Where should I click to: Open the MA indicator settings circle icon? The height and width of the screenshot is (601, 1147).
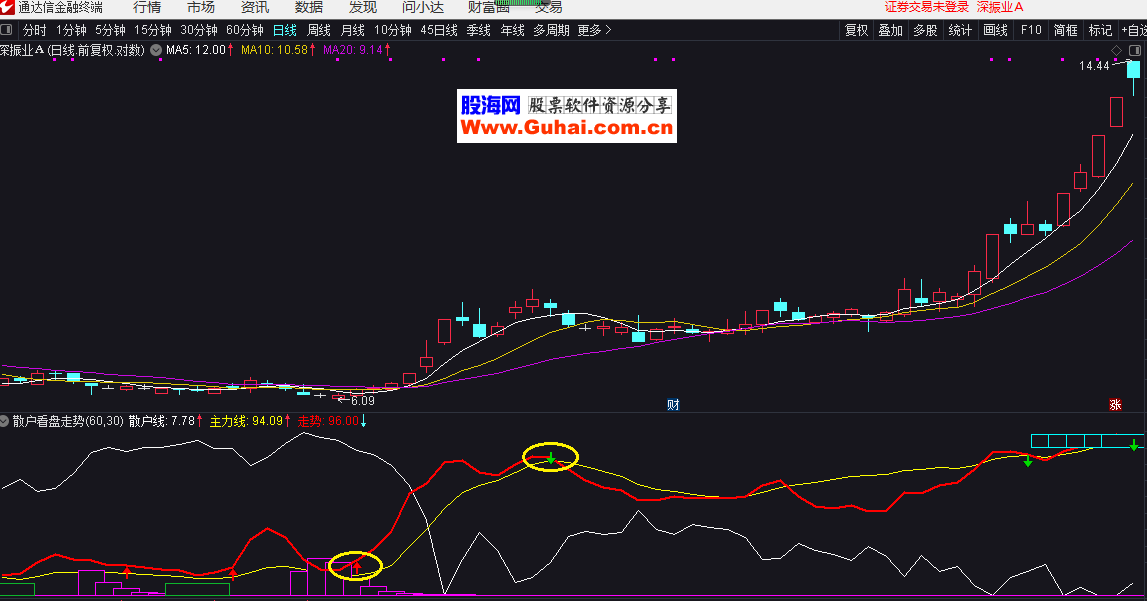156,50
